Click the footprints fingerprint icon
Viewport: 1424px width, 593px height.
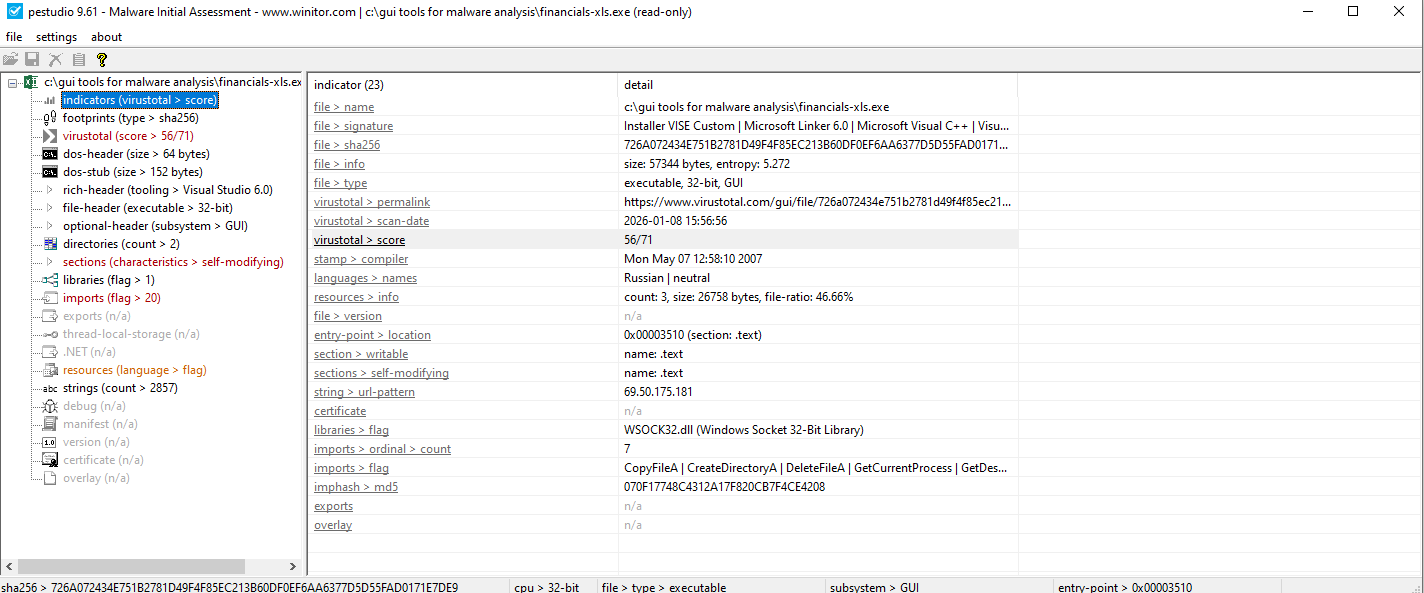(48, 117)
